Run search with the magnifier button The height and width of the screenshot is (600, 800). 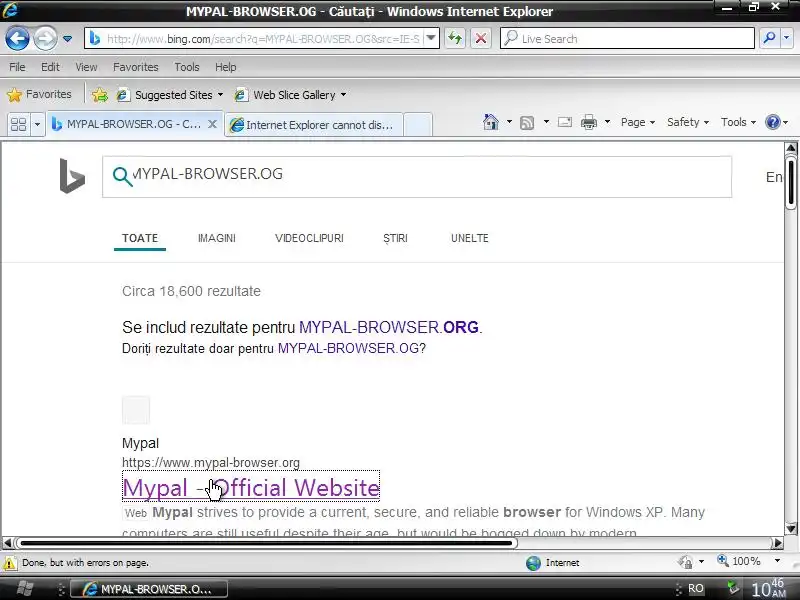click(x=770, y=38)
